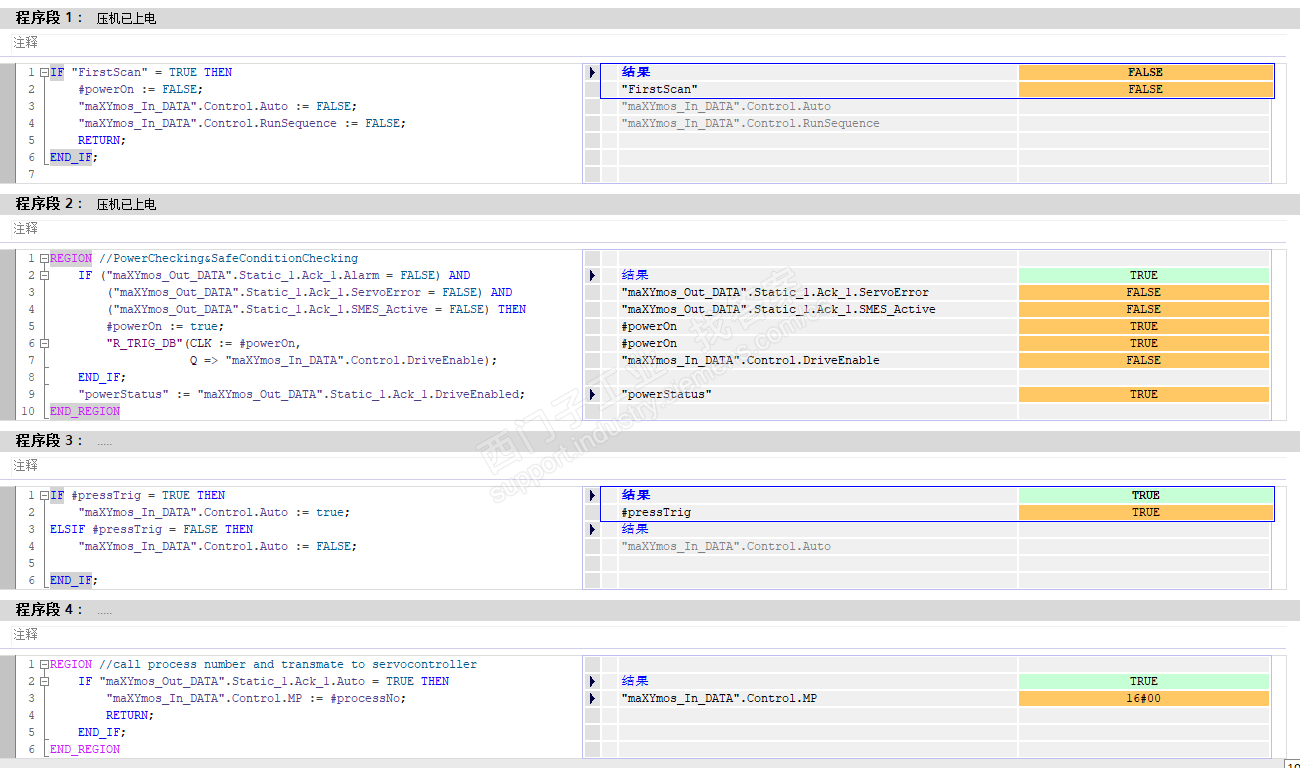1300x768 pixels.
Task: Click the arrow beside network 4 结果 row
Action: tap(592, 681)
